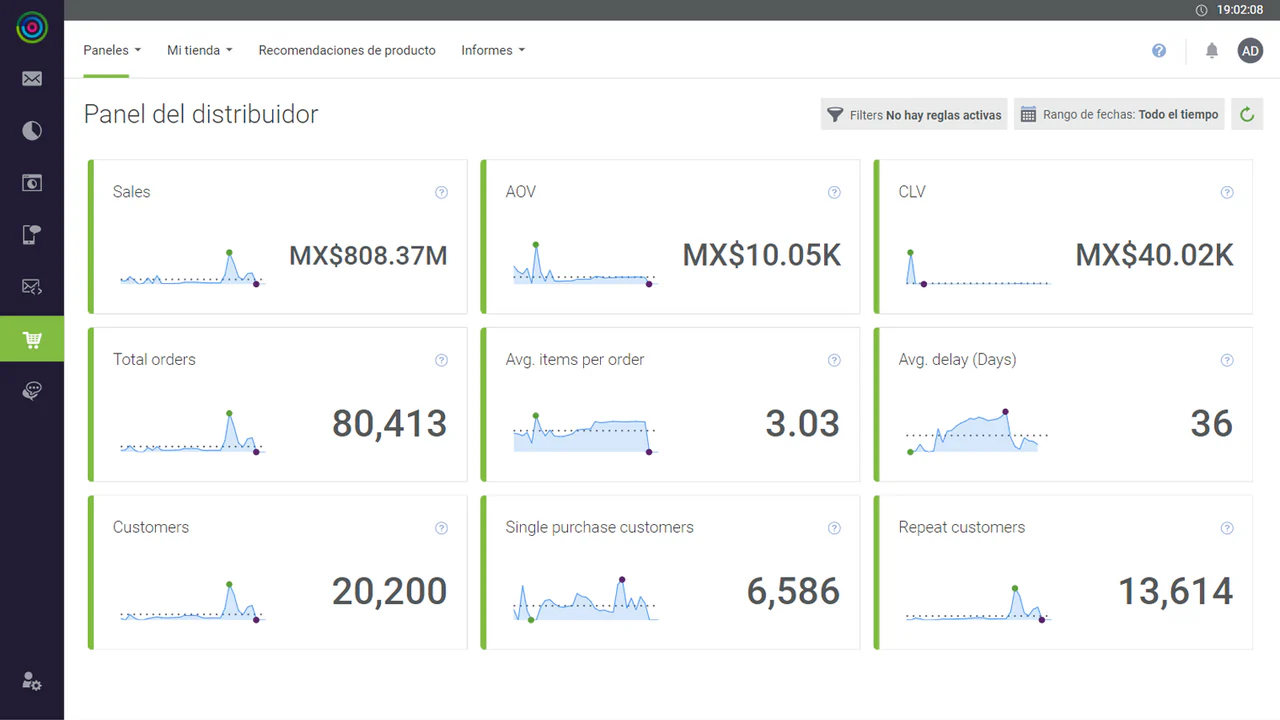The width and height of the screenshot is (1280, 720).
Task: Open the email envelope sidebar icon
Action: coord(32,79)
